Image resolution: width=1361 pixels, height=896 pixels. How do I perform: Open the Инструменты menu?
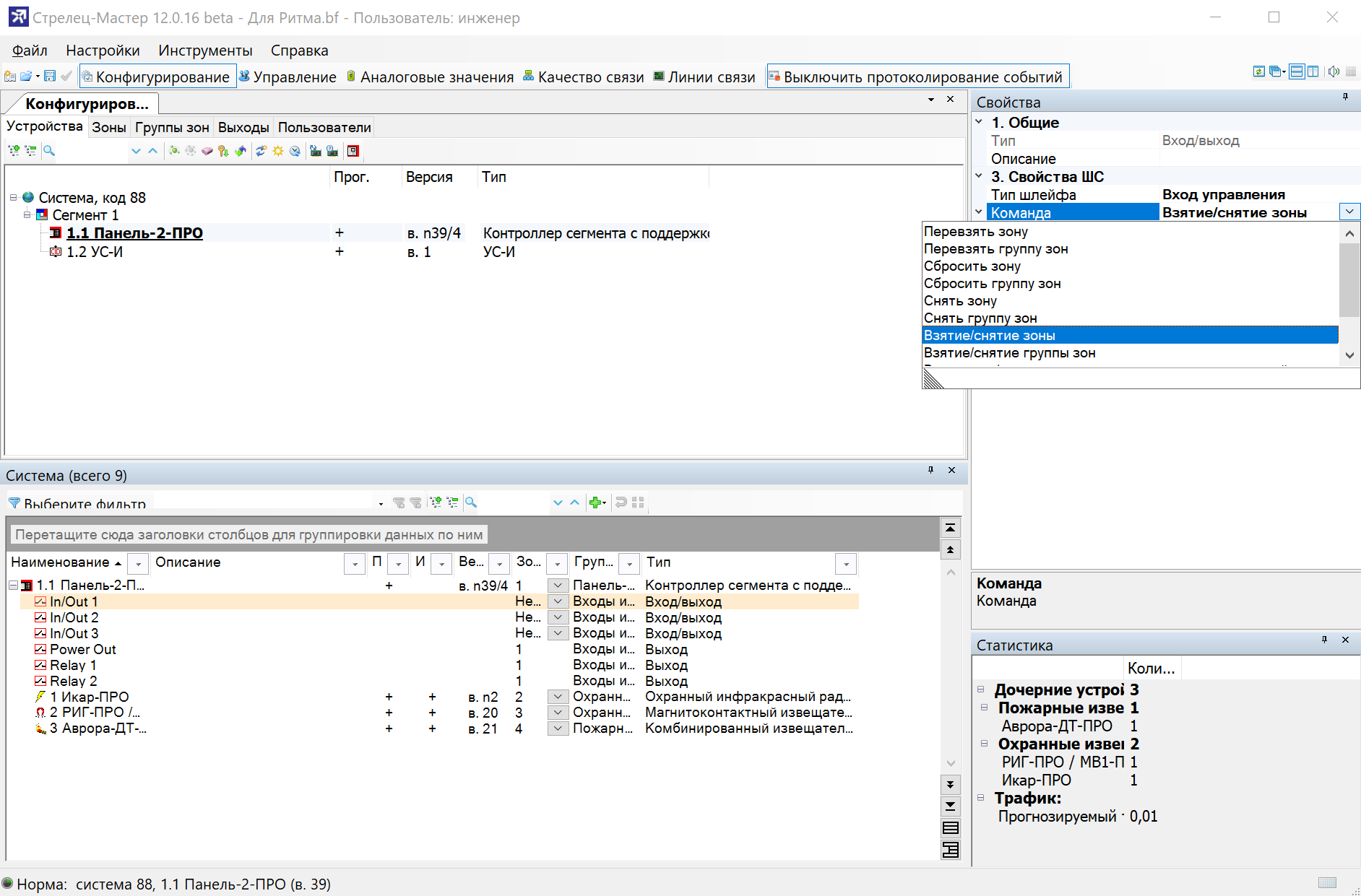click(205, 51)
